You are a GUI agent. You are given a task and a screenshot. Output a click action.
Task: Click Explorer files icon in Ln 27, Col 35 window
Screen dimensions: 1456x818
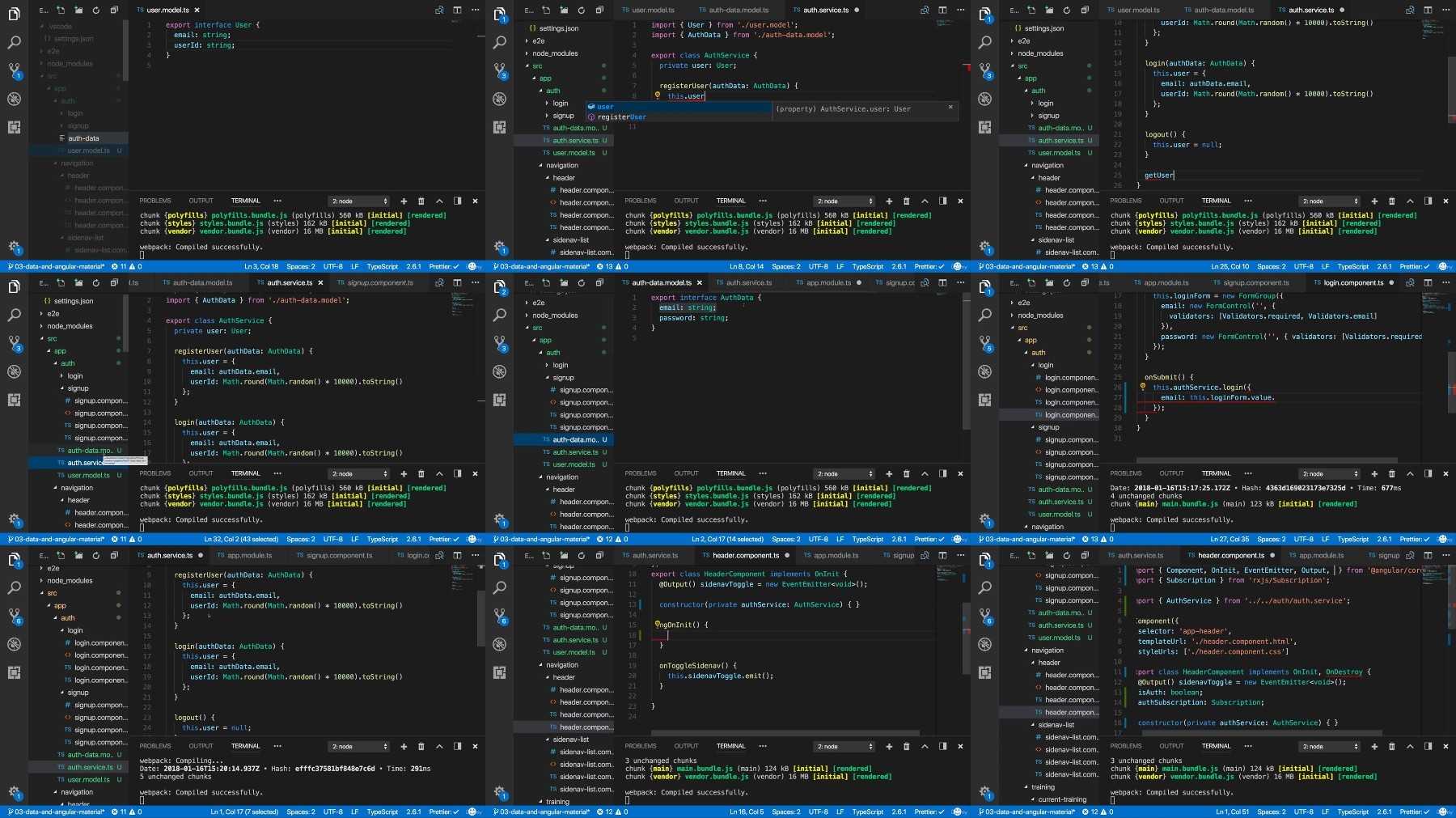click(x=984, y=286)
